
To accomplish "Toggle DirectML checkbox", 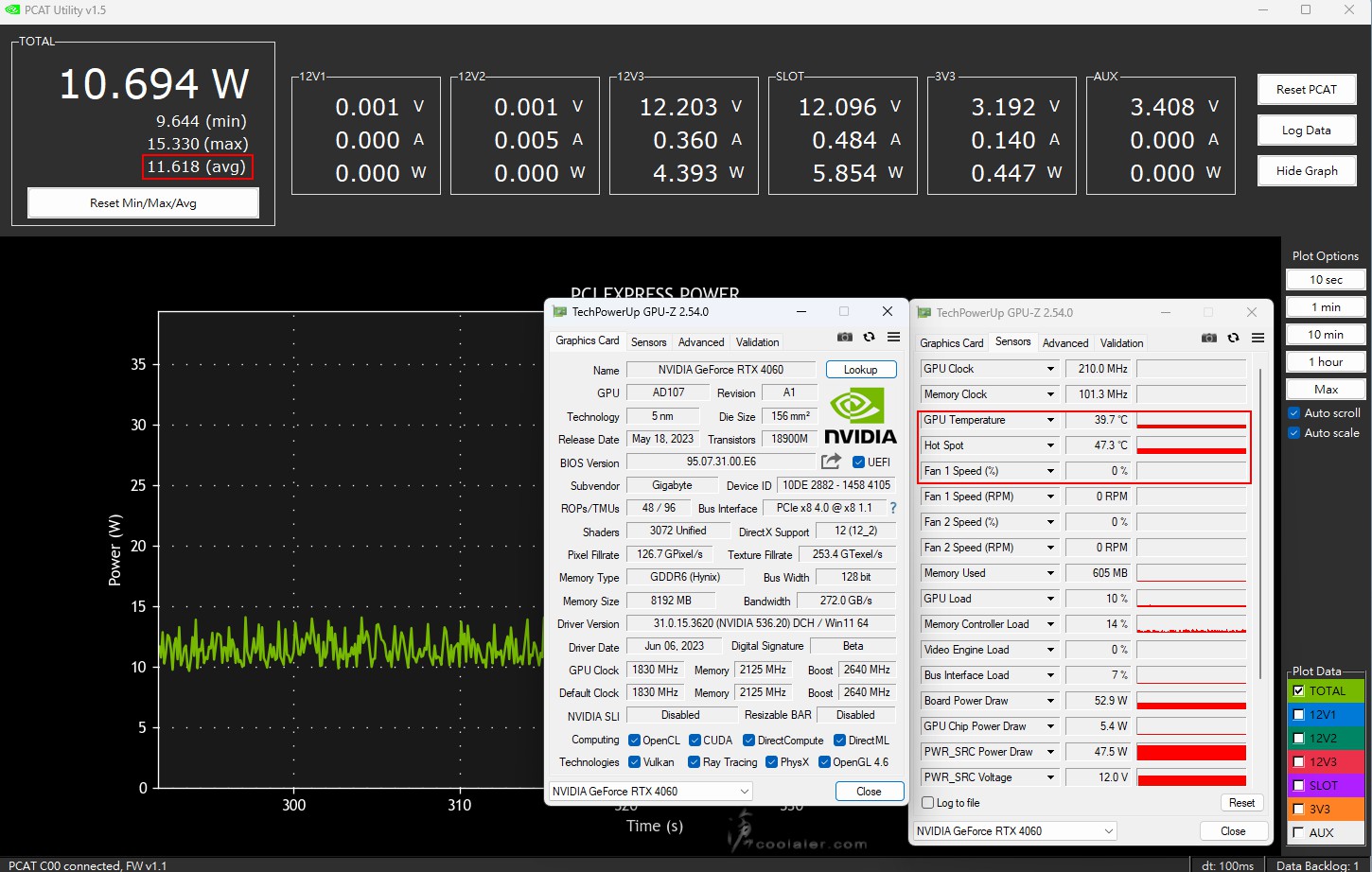I will (839, 741).
